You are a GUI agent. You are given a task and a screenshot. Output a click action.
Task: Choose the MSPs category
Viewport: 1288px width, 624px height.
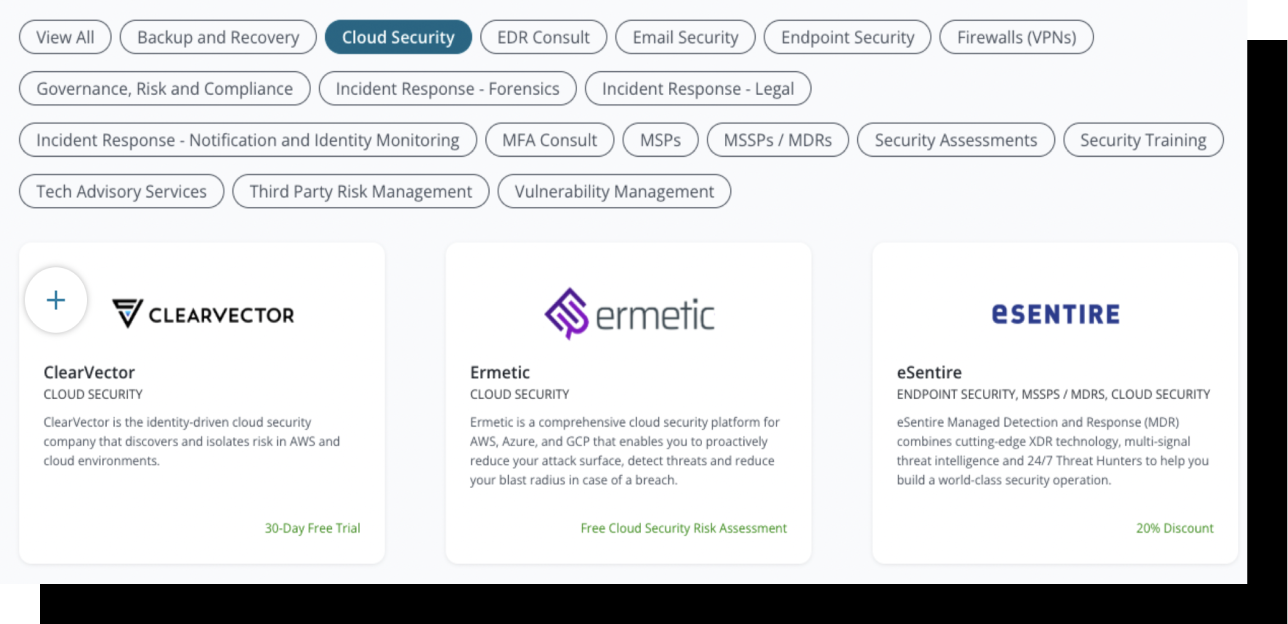660,140
